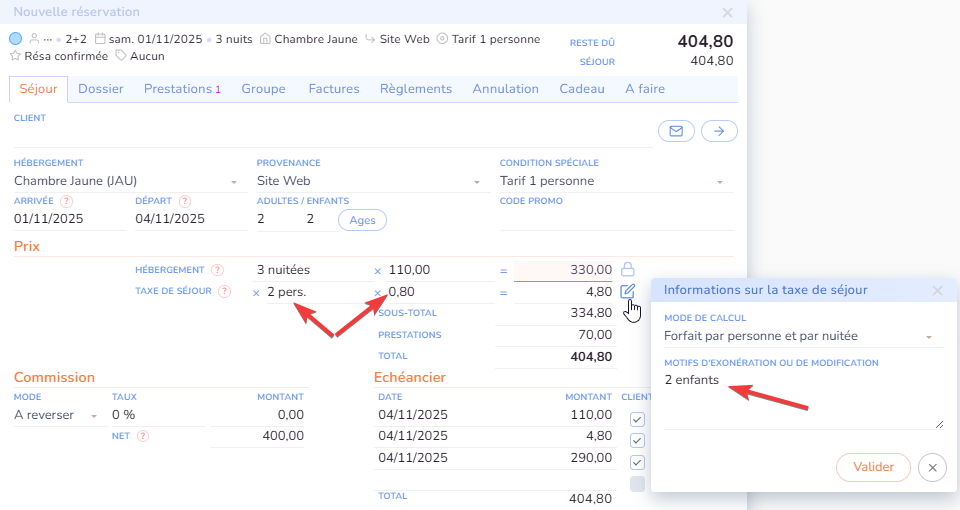Click the help icon next to Taxe de séjour
The image size is (960, 510).
[x=225, y=292]
